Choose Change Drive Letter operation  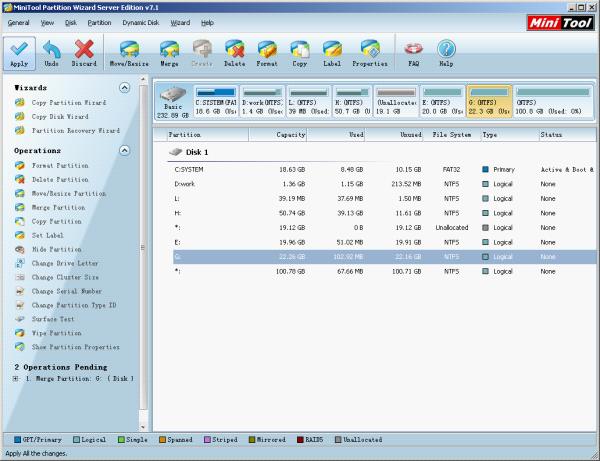click(65, 263)
